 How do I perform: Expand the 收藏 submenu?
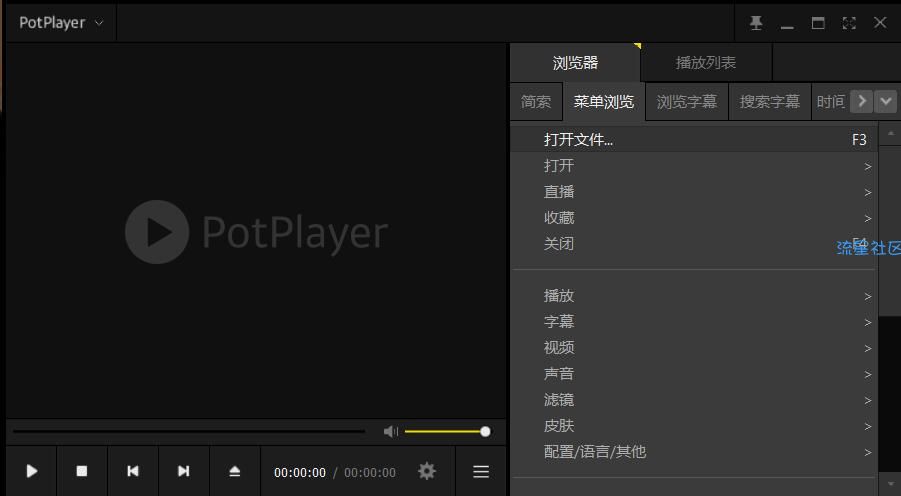[x=694, y=218]
